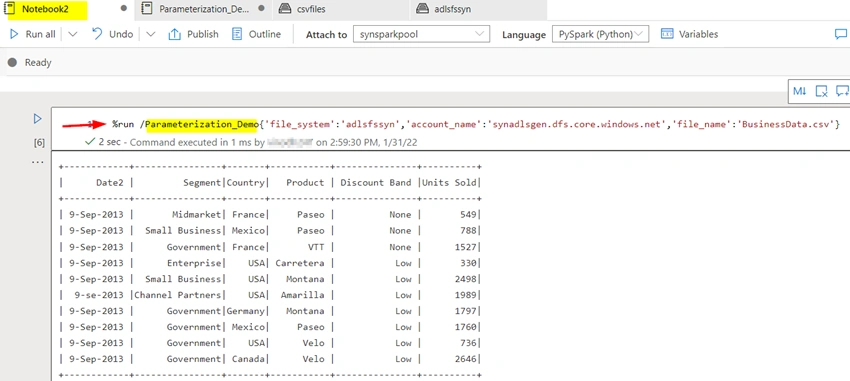
Task: Click the storage icon on adlsfssyn tab
Action: point(422,9)
